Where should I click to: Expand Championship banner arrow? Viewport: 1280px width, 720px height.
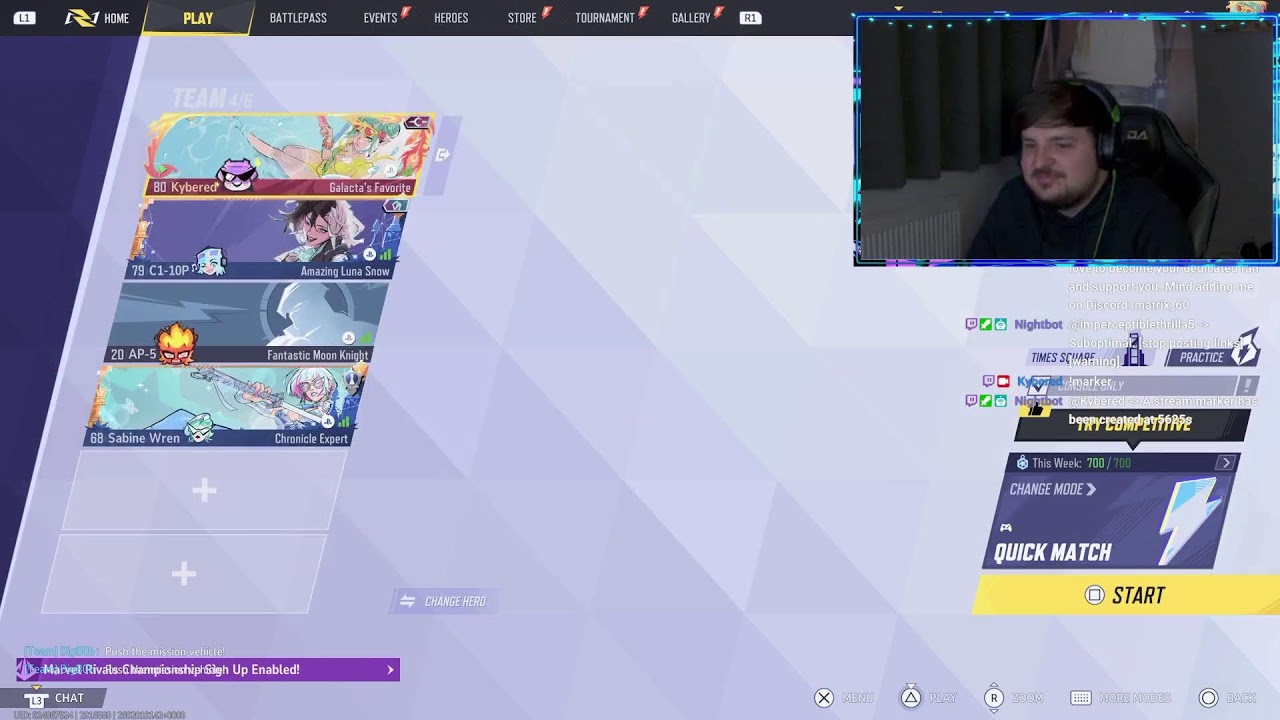click(390, 670)
